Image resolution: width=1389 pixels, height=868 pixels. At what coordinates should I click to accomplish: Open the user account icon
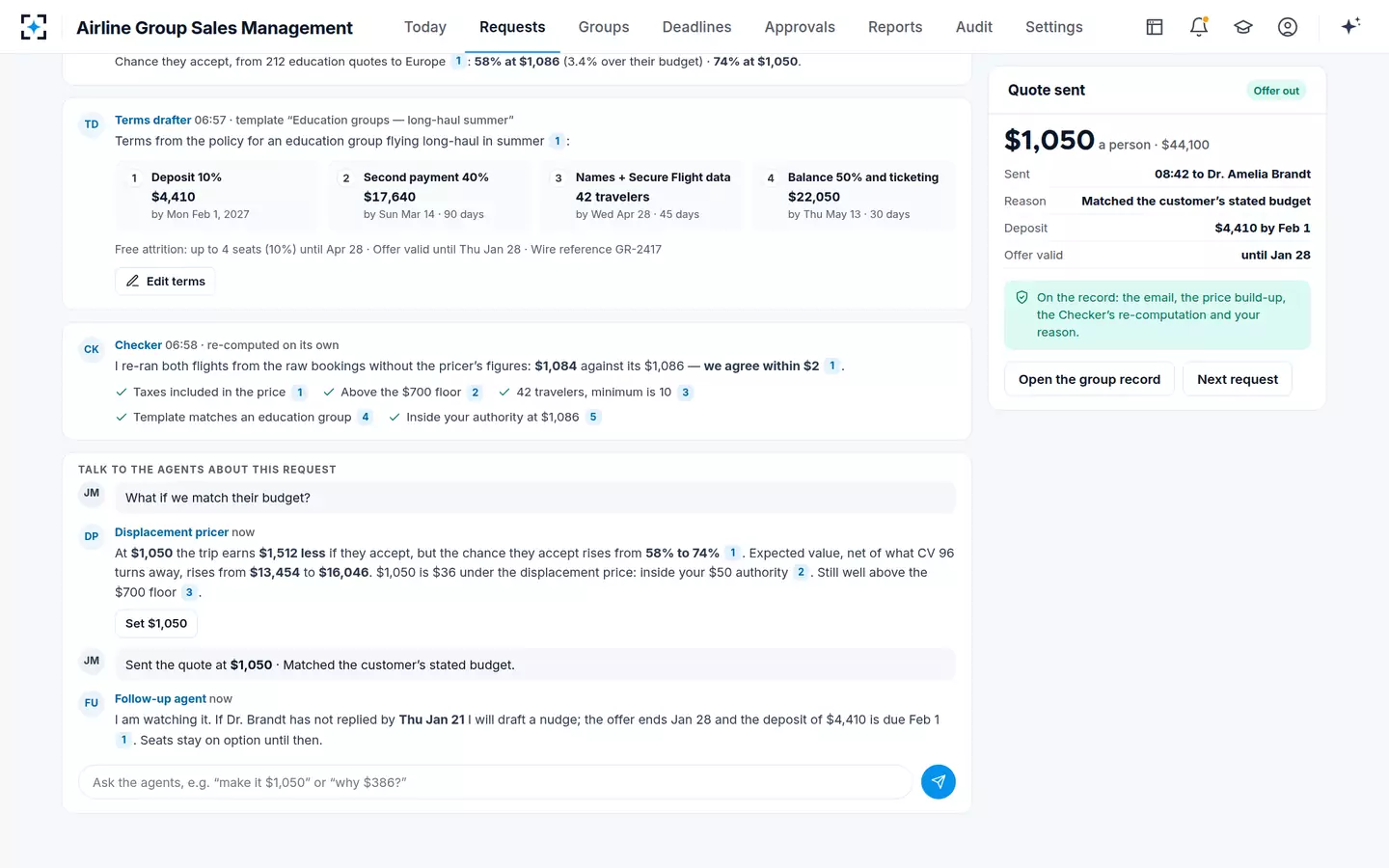(1288, 27)
